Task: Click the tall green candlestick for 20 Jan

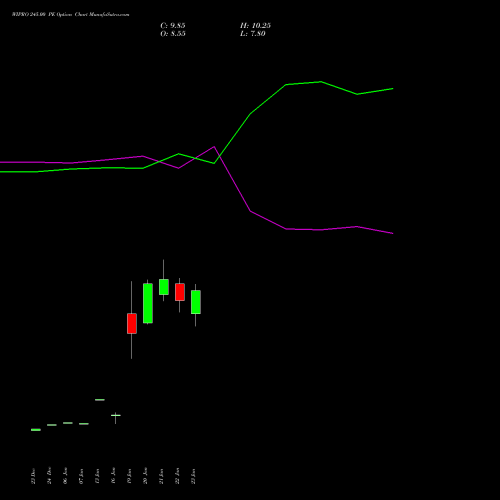Action: click(148, 303)
